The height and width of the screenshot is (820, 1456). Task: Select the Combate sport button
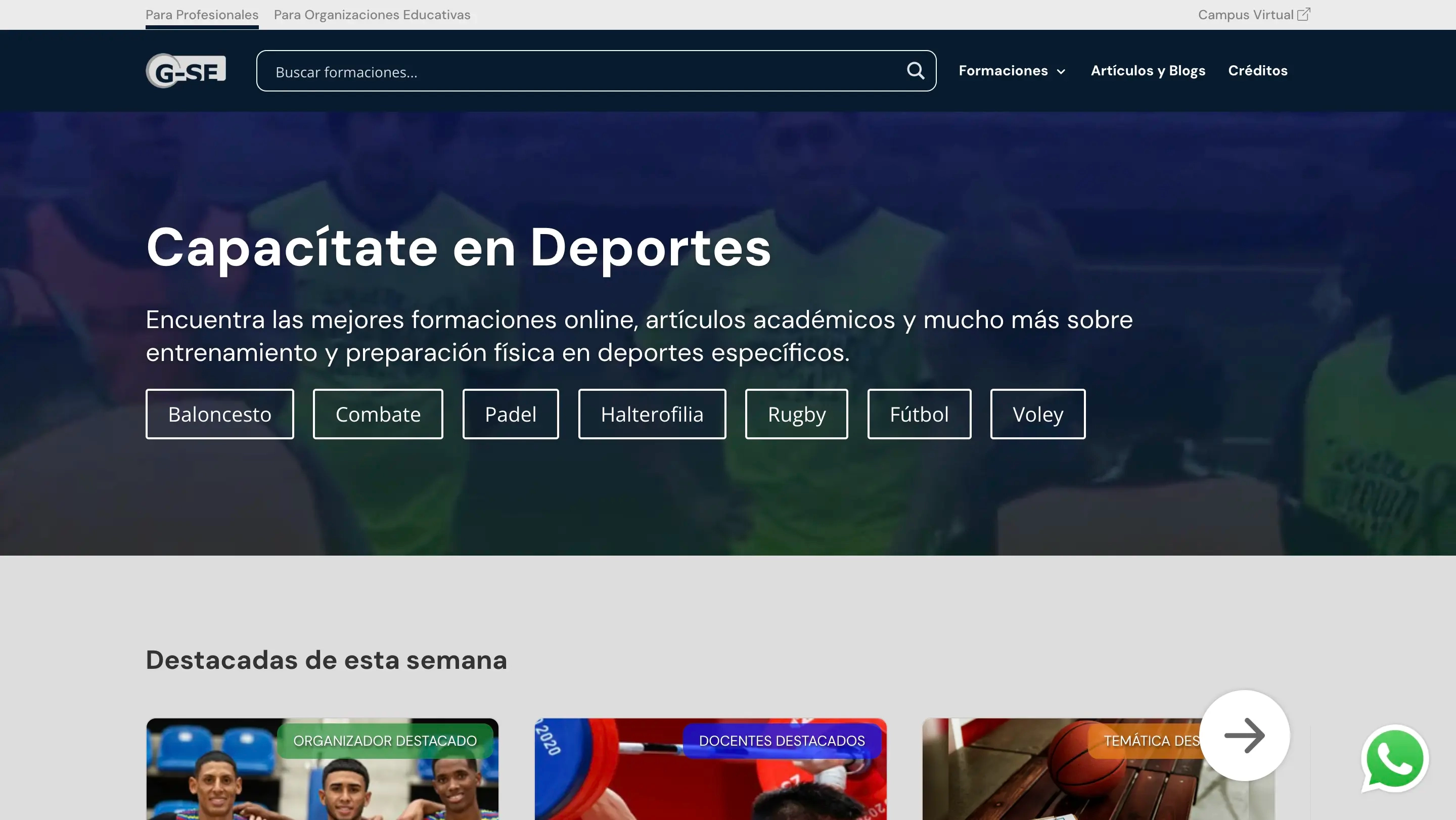pos(378,414)
